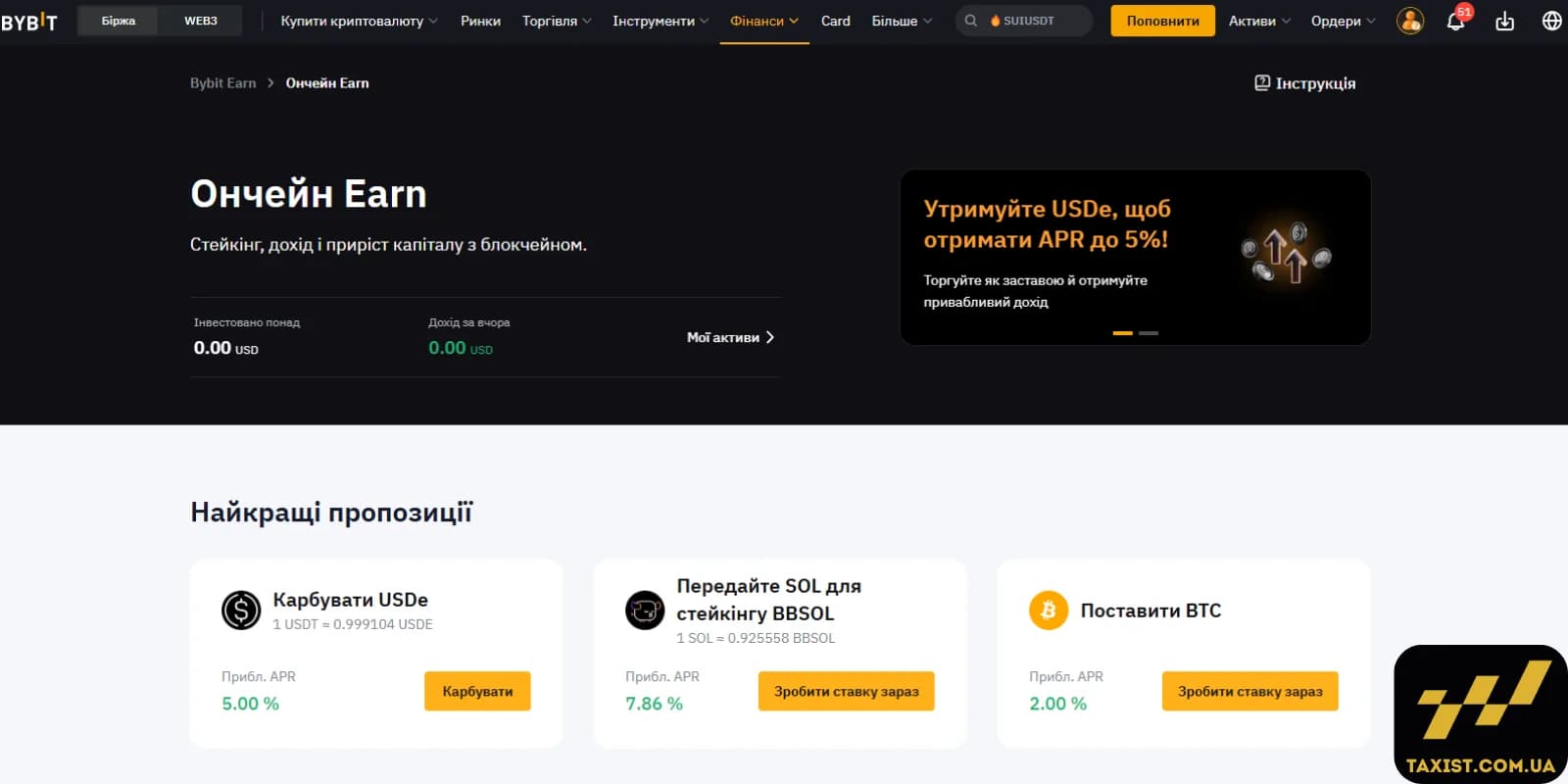Click the 5.00 % APR value
This screenshot has width=1568, height=784.
click(250, 704)
